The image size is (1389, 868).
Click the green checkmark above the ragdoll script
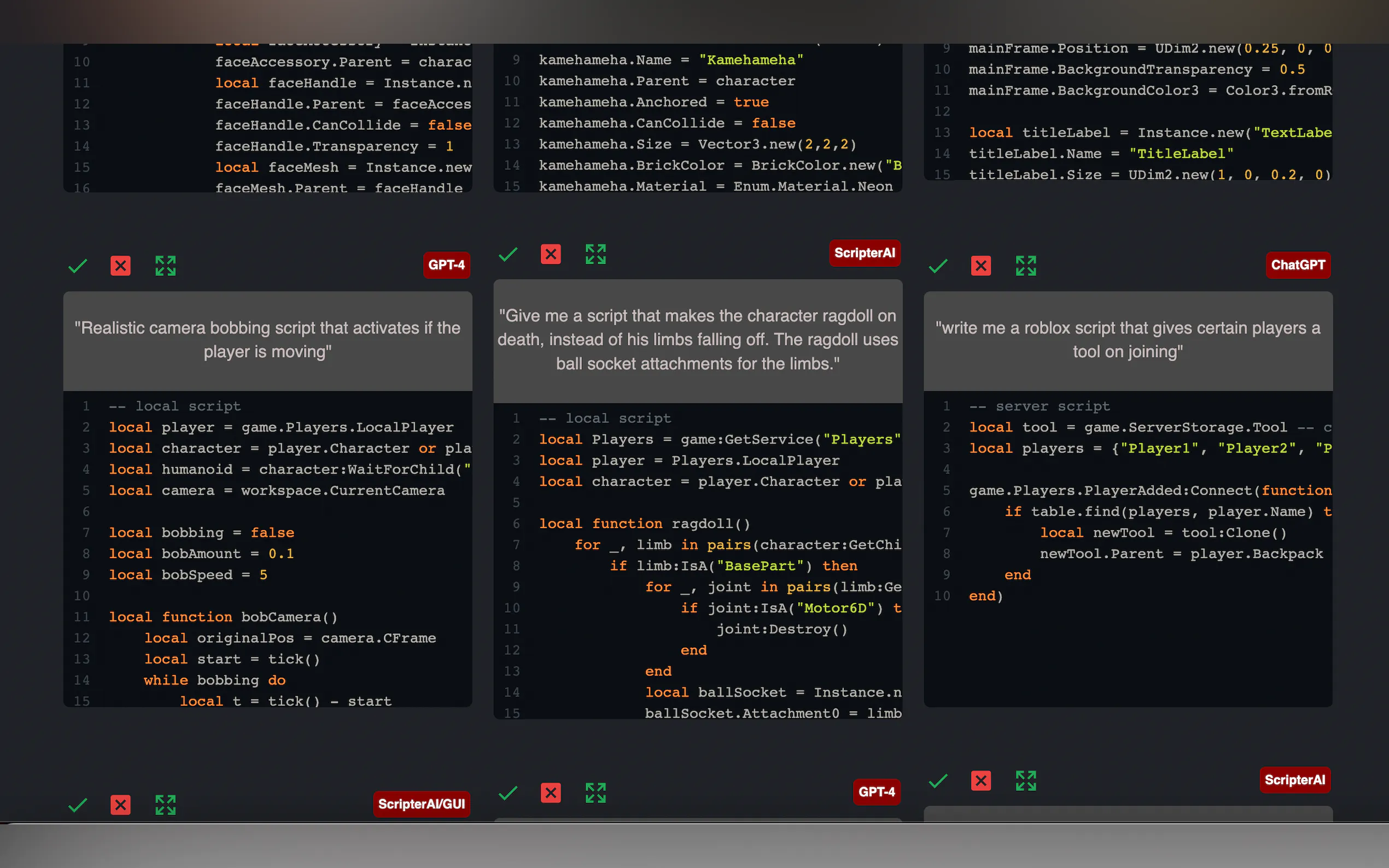508,254
